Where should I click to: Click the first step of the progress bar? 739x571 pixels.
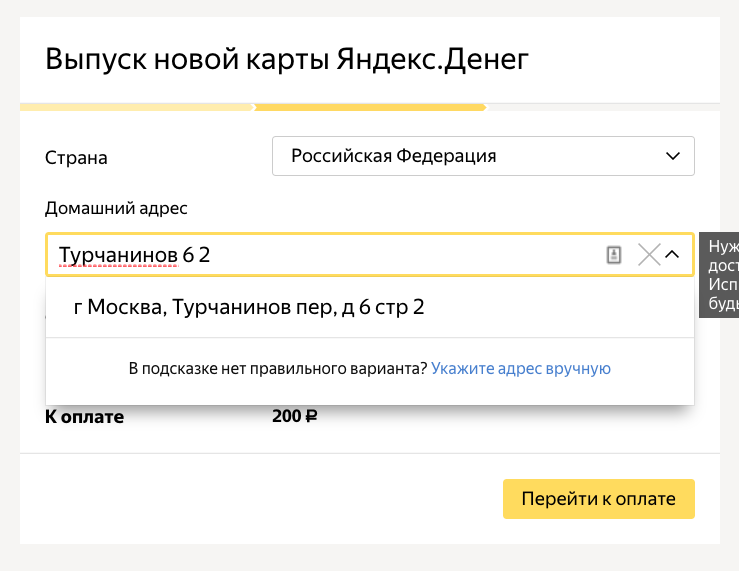coord(137,107)
